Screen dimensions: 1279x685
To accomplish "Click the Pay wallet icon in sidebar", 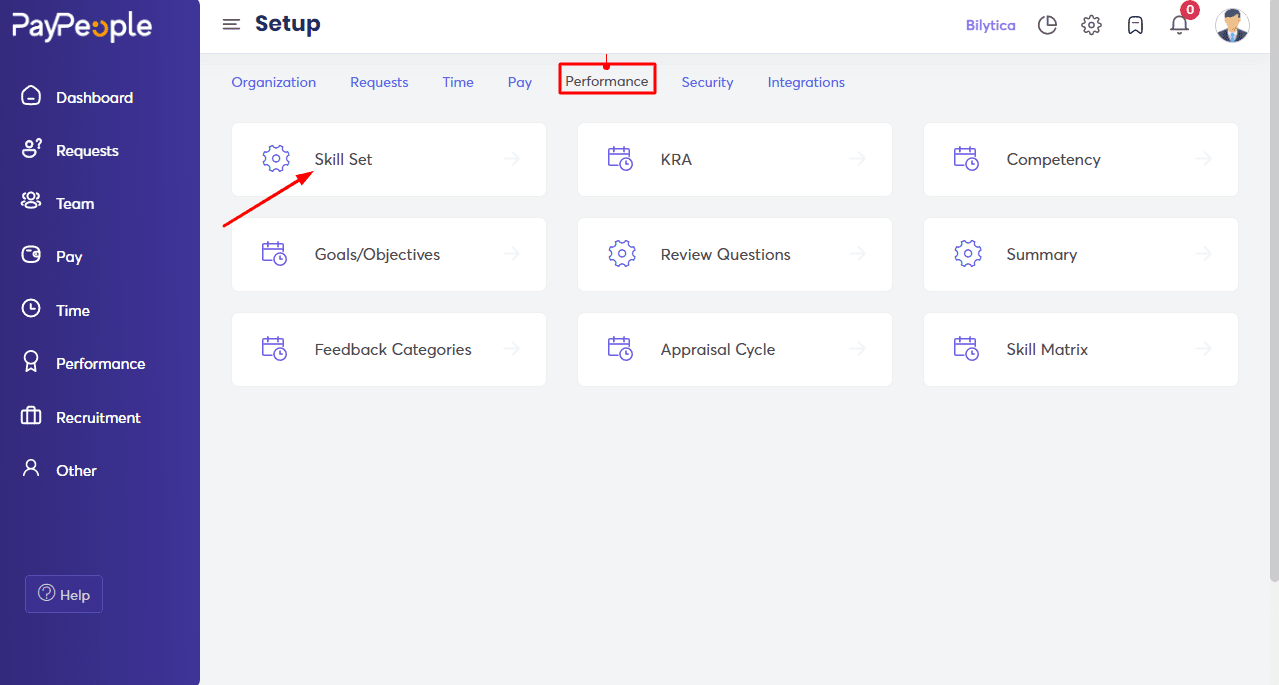I will tap(31, 255).
